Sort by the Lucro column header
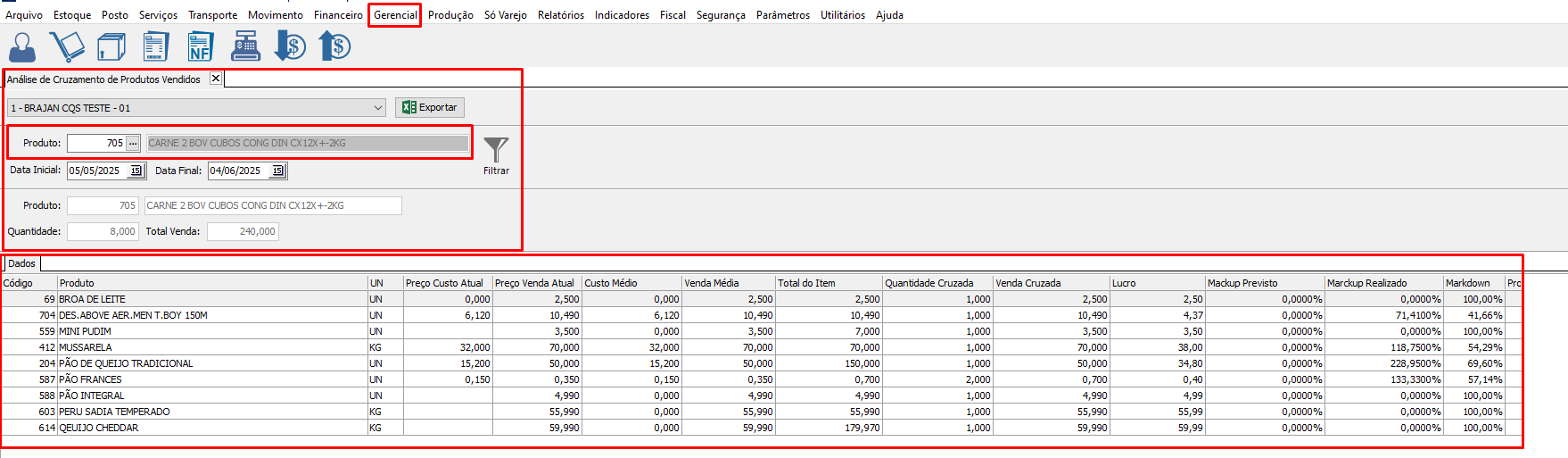 1156,283
